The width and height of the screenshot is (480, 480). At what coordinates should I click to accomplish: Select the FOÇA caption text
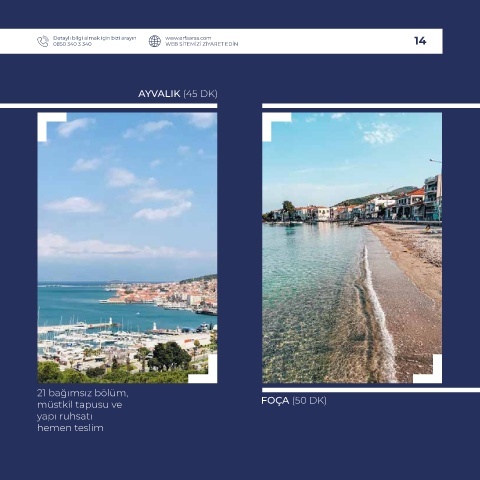(275, 400)
